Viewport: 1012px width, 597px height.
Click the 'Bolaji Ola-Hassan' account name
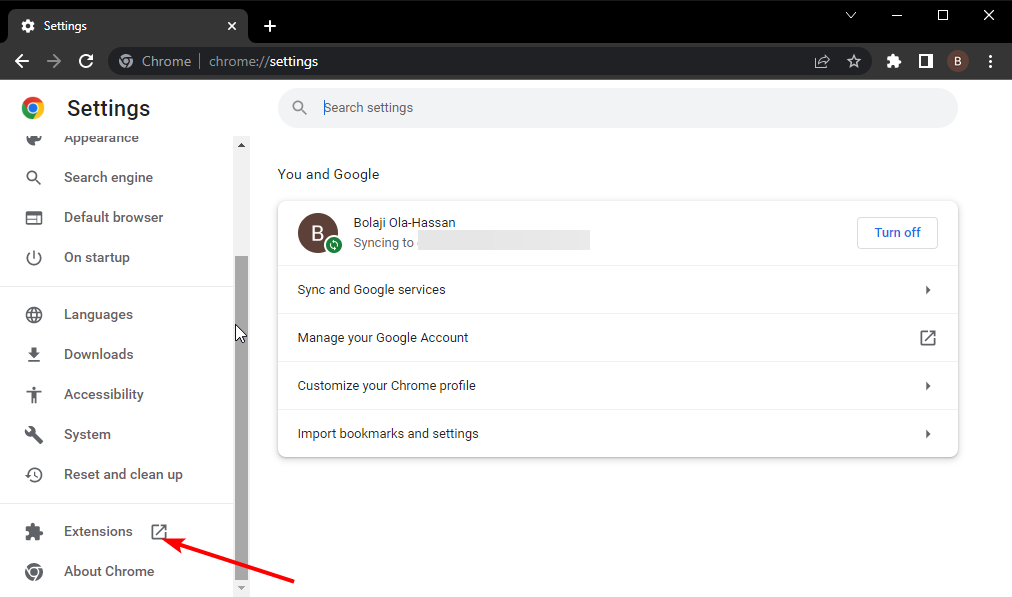pyautogui.click(x=404, y=223)
